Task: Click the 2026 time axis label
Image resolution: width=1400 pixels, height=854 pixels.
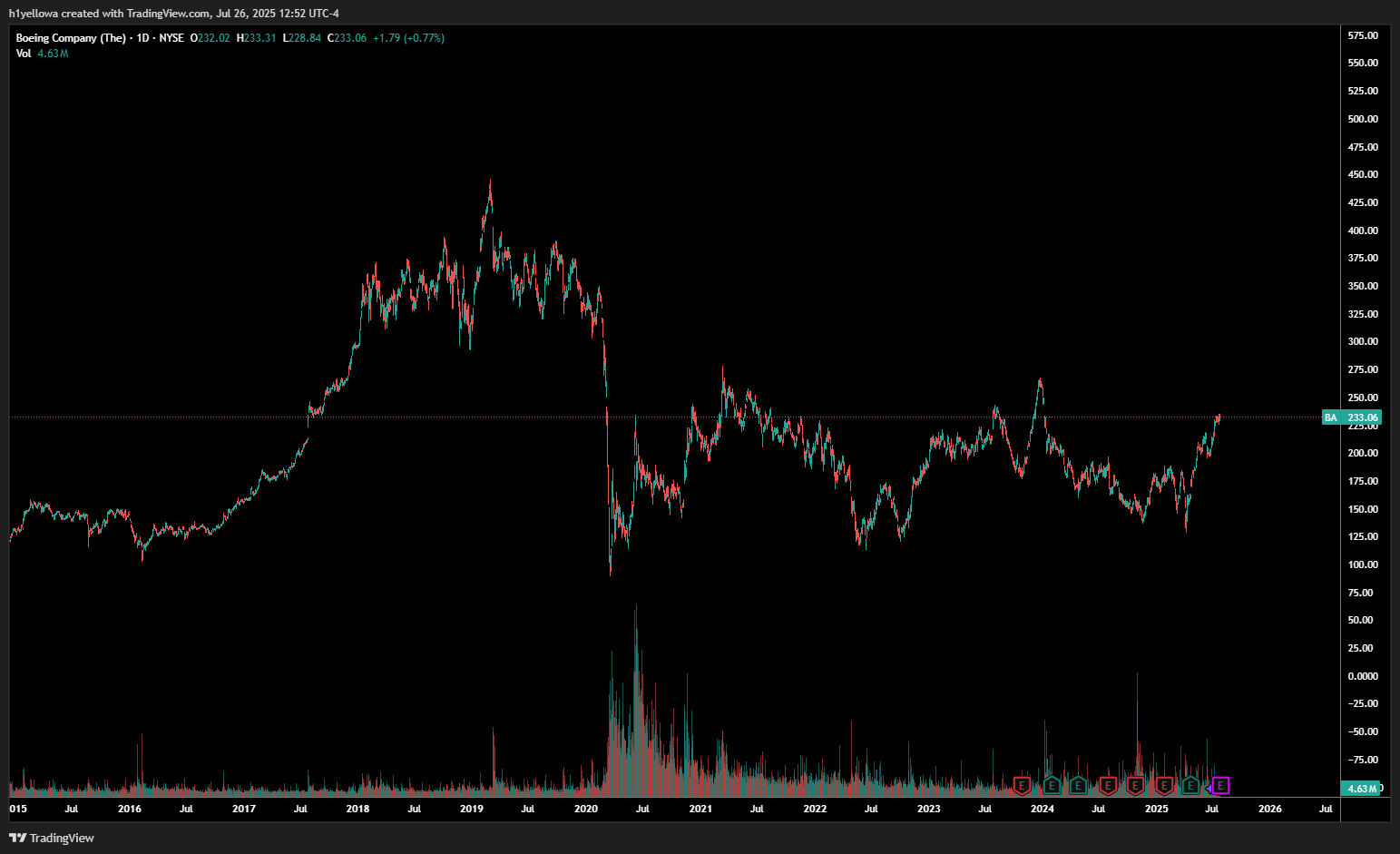Action: point(1270,809)
